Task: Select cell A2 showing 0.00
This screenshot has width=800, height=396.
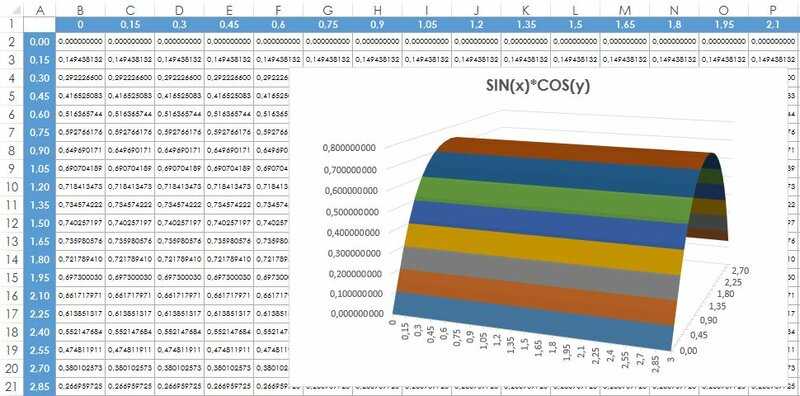Action: click(x=40, y=41)
